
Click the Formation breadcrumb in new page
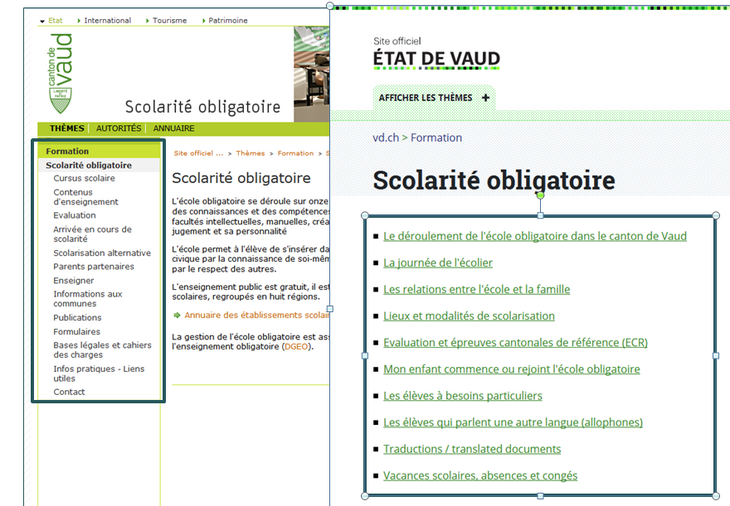[x=436, y=138]
